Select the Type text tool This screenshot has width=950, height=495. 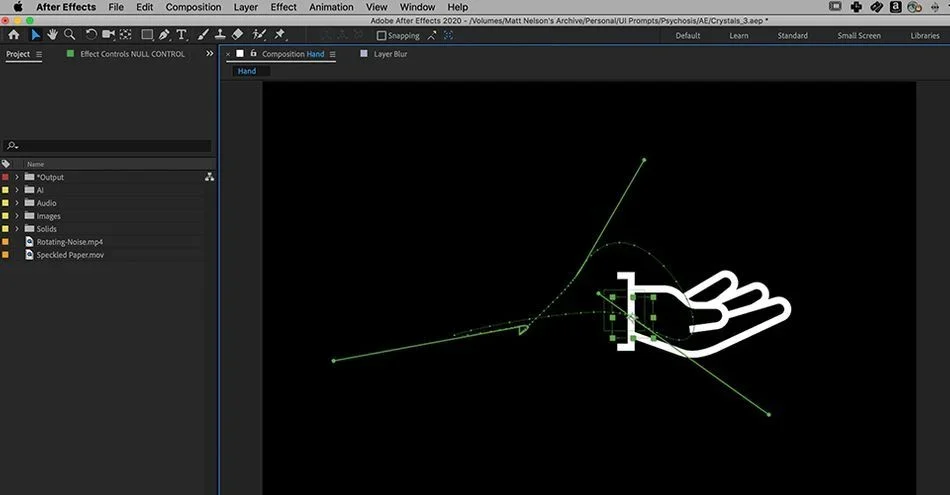click(x=181, y=35)
